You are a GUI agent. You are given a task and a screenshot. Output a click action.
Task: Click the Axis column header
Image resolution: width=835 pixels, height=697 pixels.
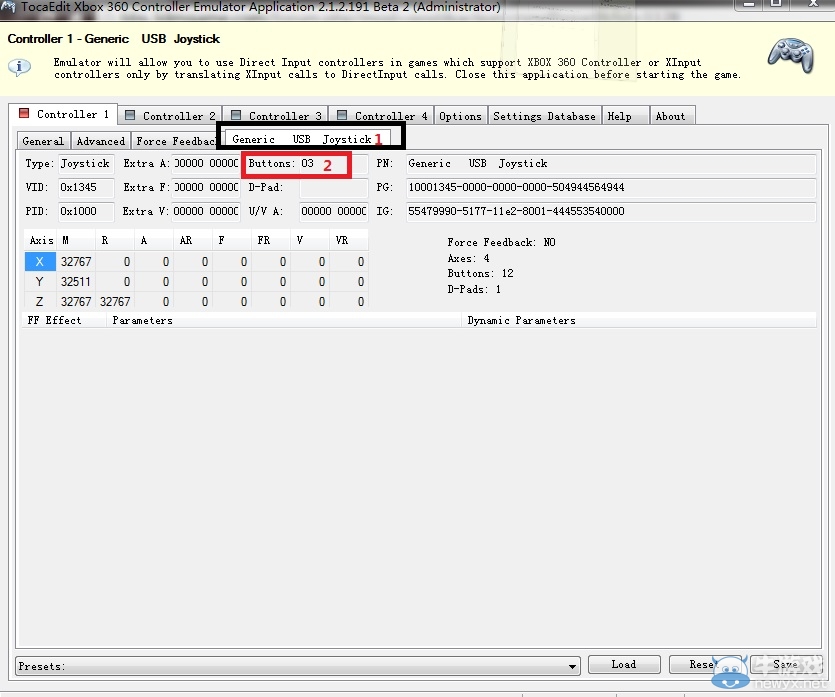tap(41, 241)
